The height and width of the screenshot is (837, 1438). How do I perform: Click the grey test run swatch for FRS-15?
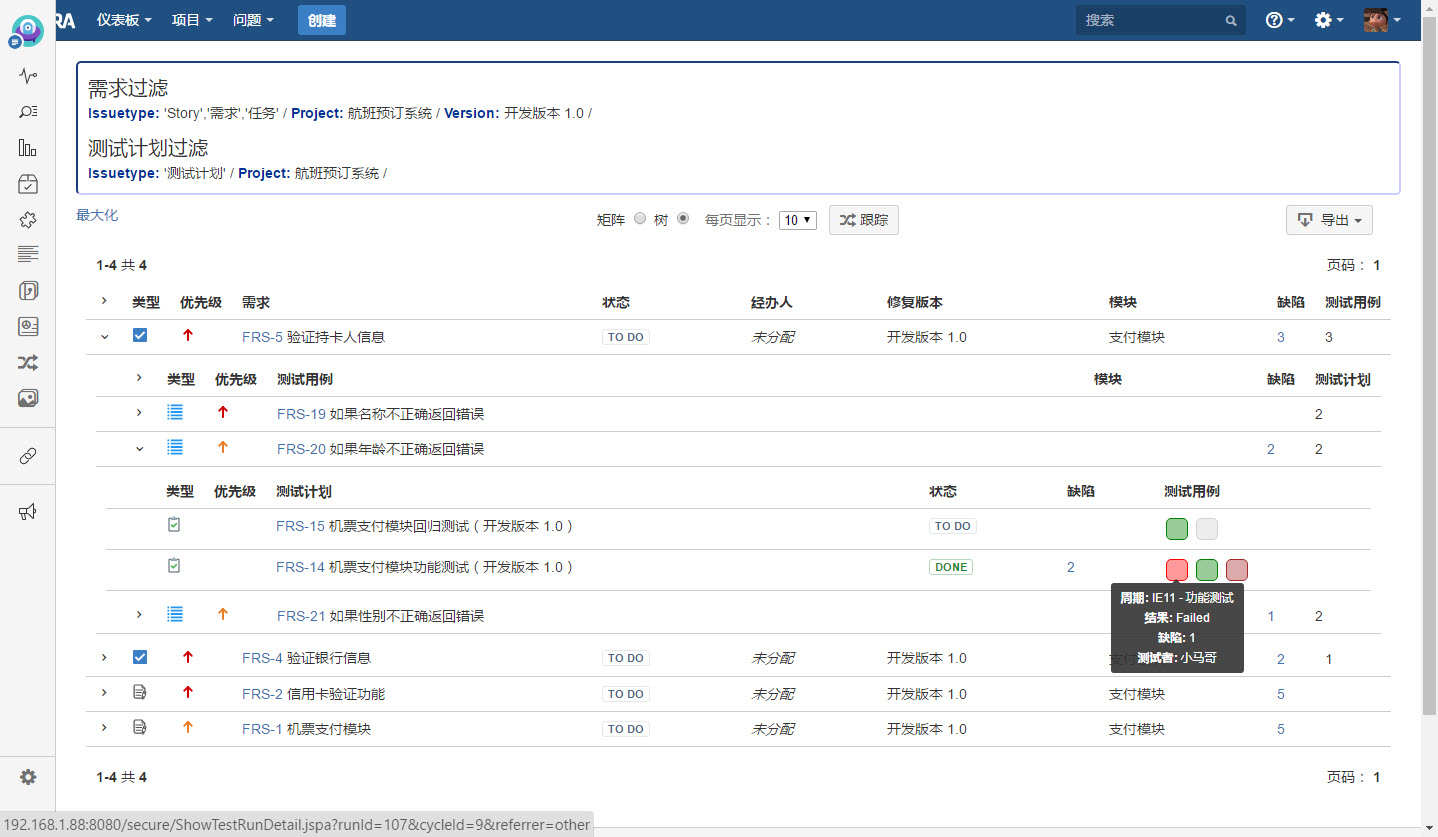pyautogui.click(x=1207, y=529)
